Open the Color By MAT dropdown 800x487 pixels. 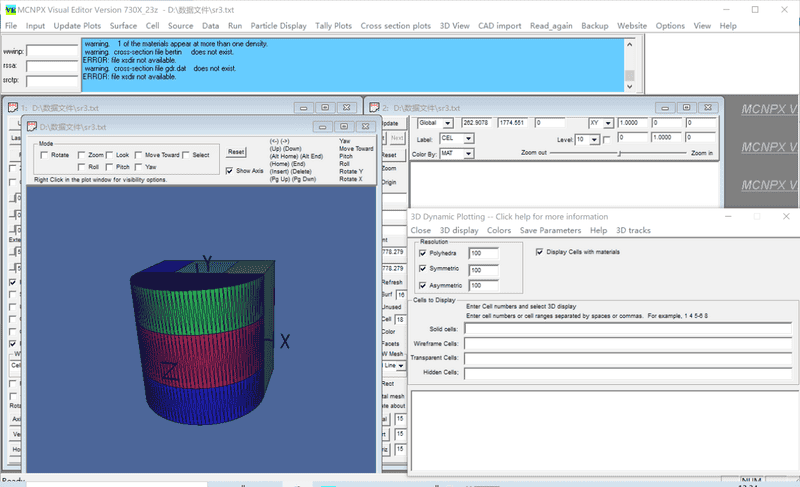point(469,154)
